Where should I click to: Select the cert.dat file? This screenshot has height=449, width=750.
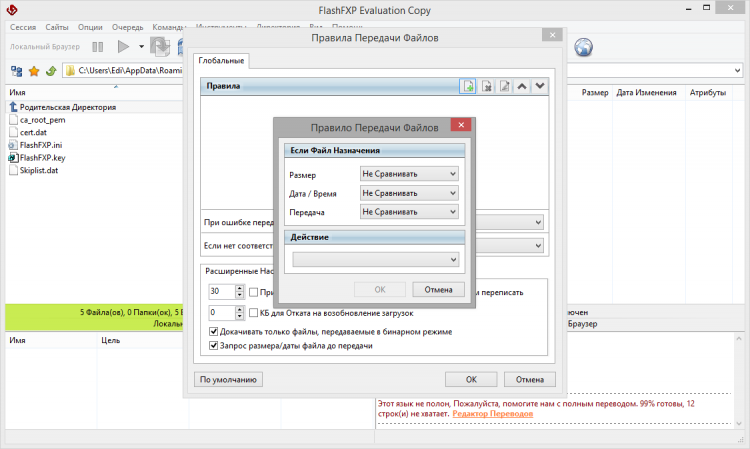click(x=33, y=132)
